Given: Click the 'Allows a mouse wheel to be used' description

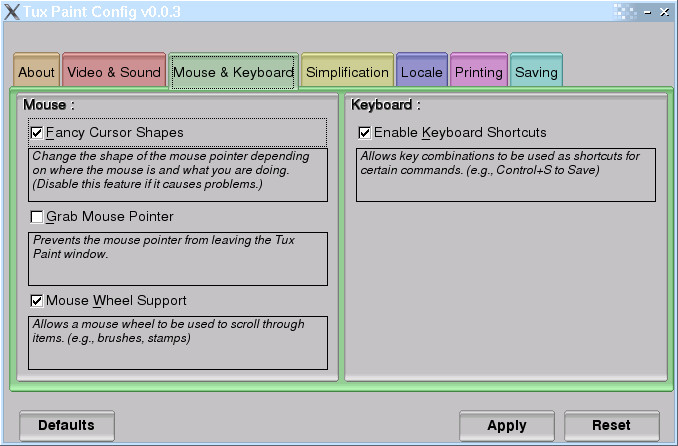Looking at the screenshot, I should point(178,343).
